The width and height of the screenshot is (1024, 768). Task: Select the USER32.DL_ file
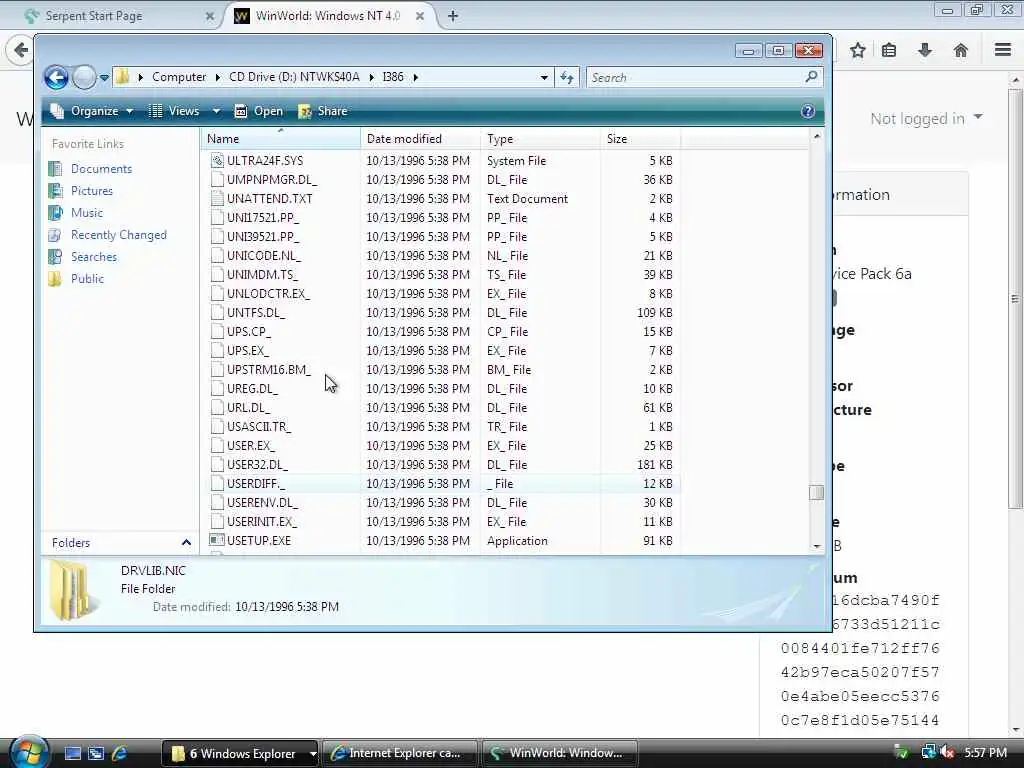tap(257, 464)
